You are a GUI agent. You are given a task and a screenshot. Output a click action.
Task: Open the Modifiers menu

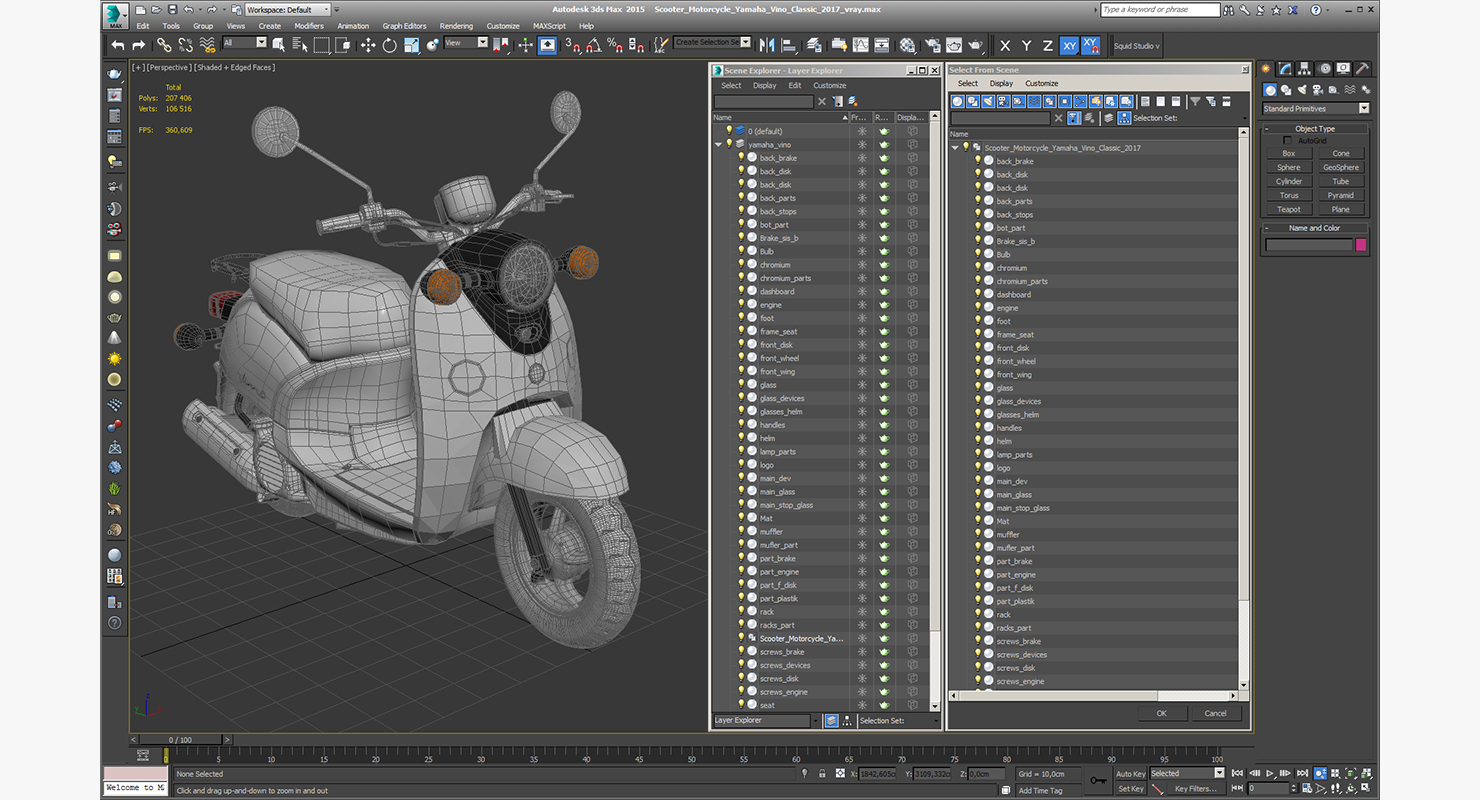click(x=309, y=26)
